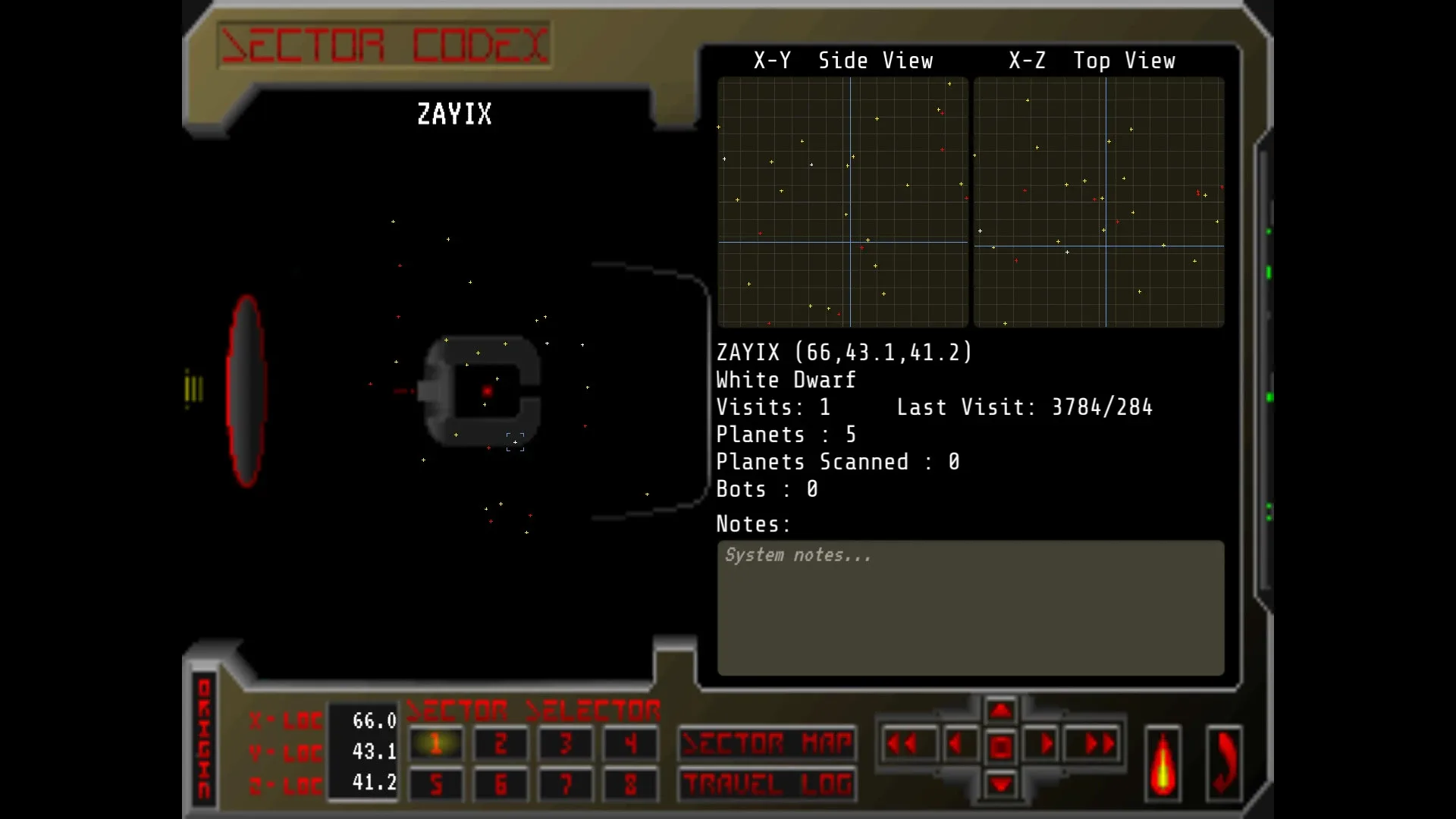
Task: Click in the System notes text field
Action: 970,607
